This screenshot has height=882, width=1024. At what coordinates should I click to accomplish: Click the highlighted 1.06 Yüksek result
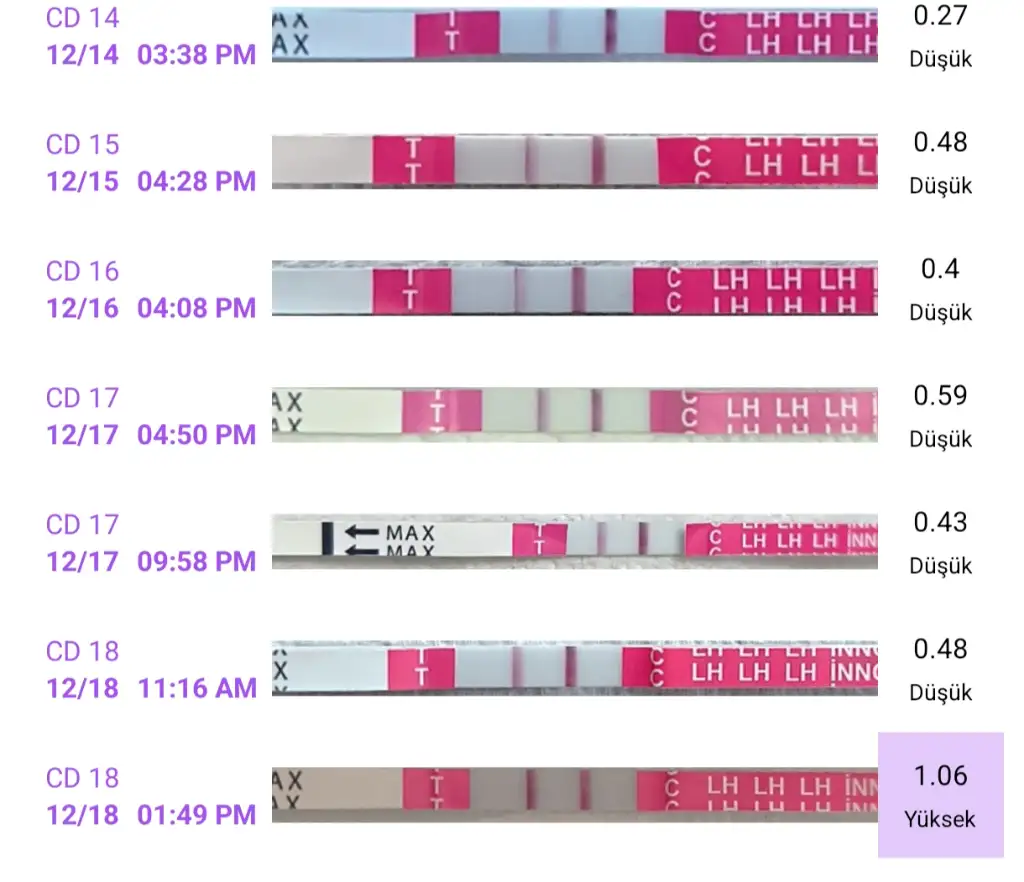point(940,795)
